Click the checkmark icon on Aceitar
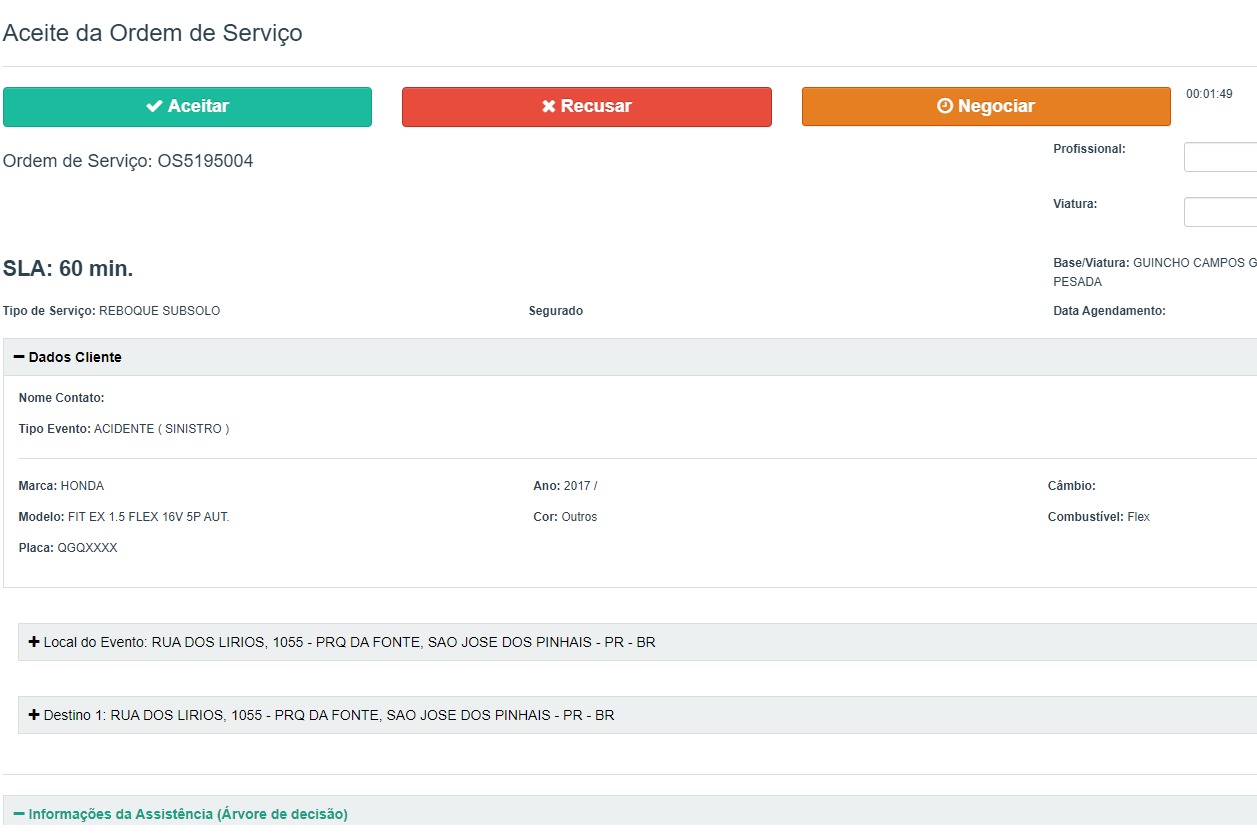The height and width of the screenshot is (834, 1257). point(154,106)
